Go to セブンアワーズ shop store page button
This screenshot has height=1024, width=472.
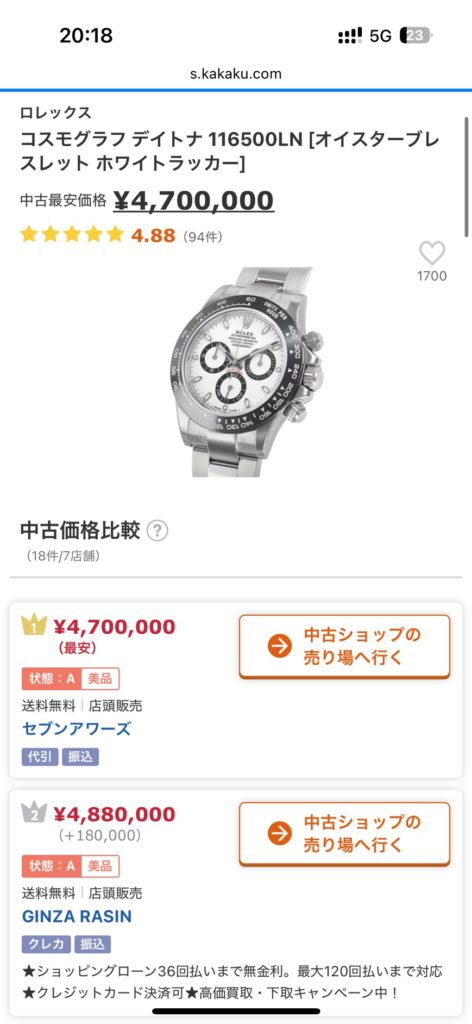point(344,647)
